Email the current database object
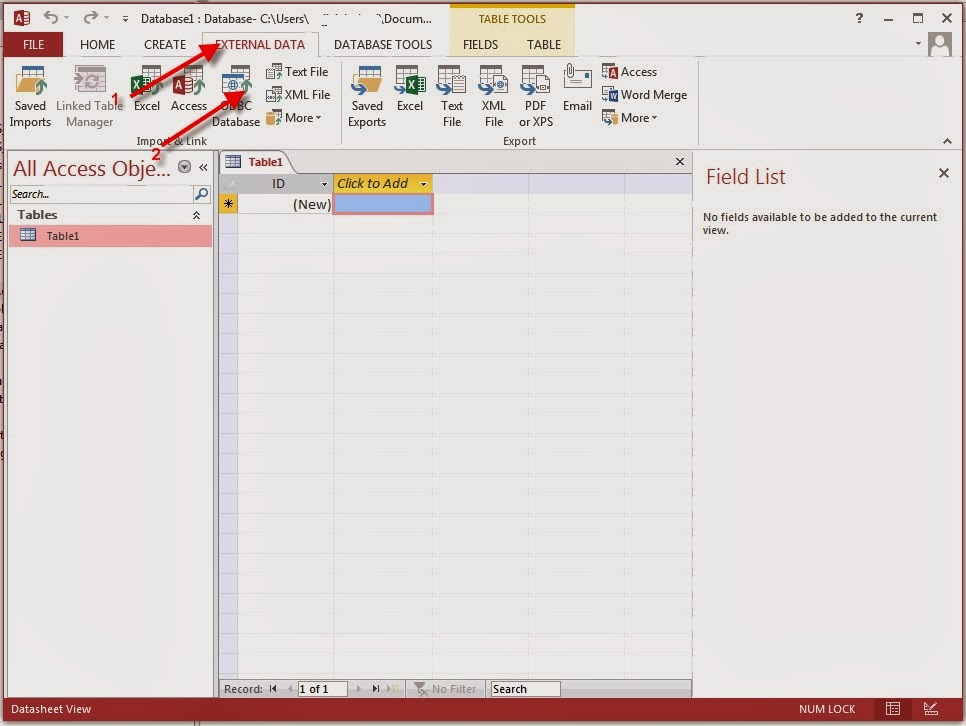This screenshot has height=726, width=966. [577, 90]
